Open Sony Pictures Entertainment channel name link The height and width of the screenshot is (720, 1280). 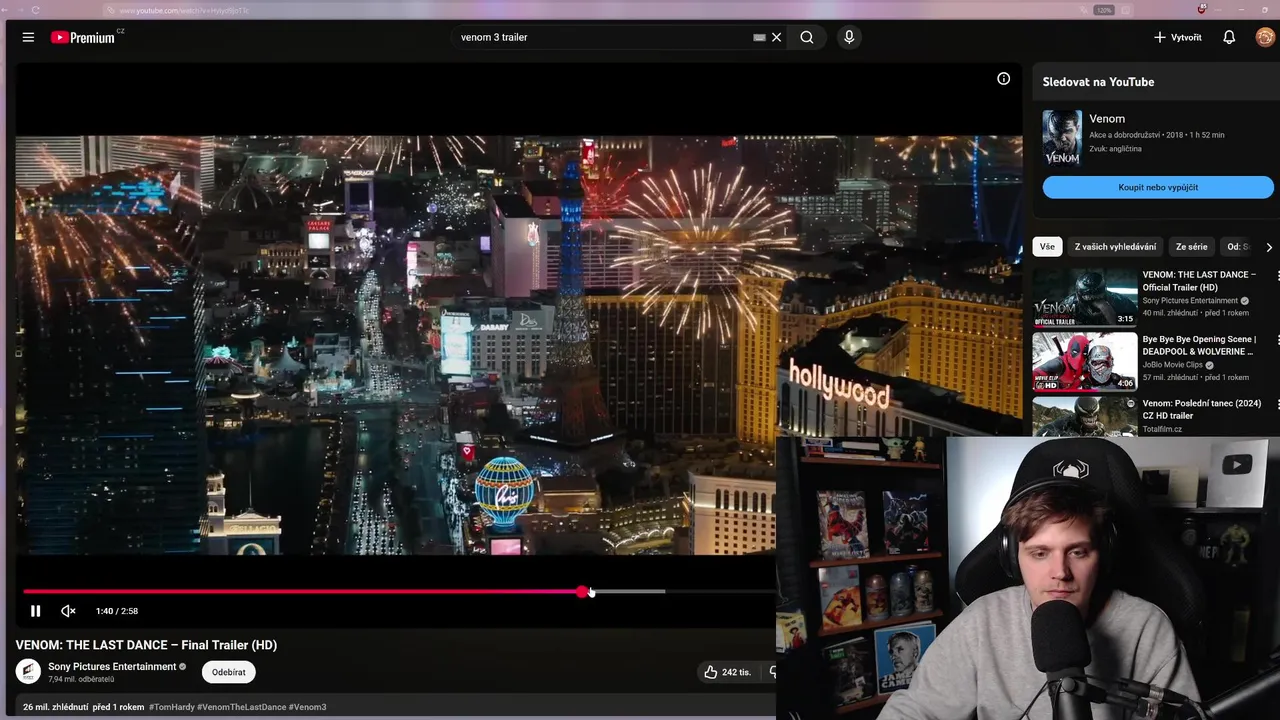[112, 666]
